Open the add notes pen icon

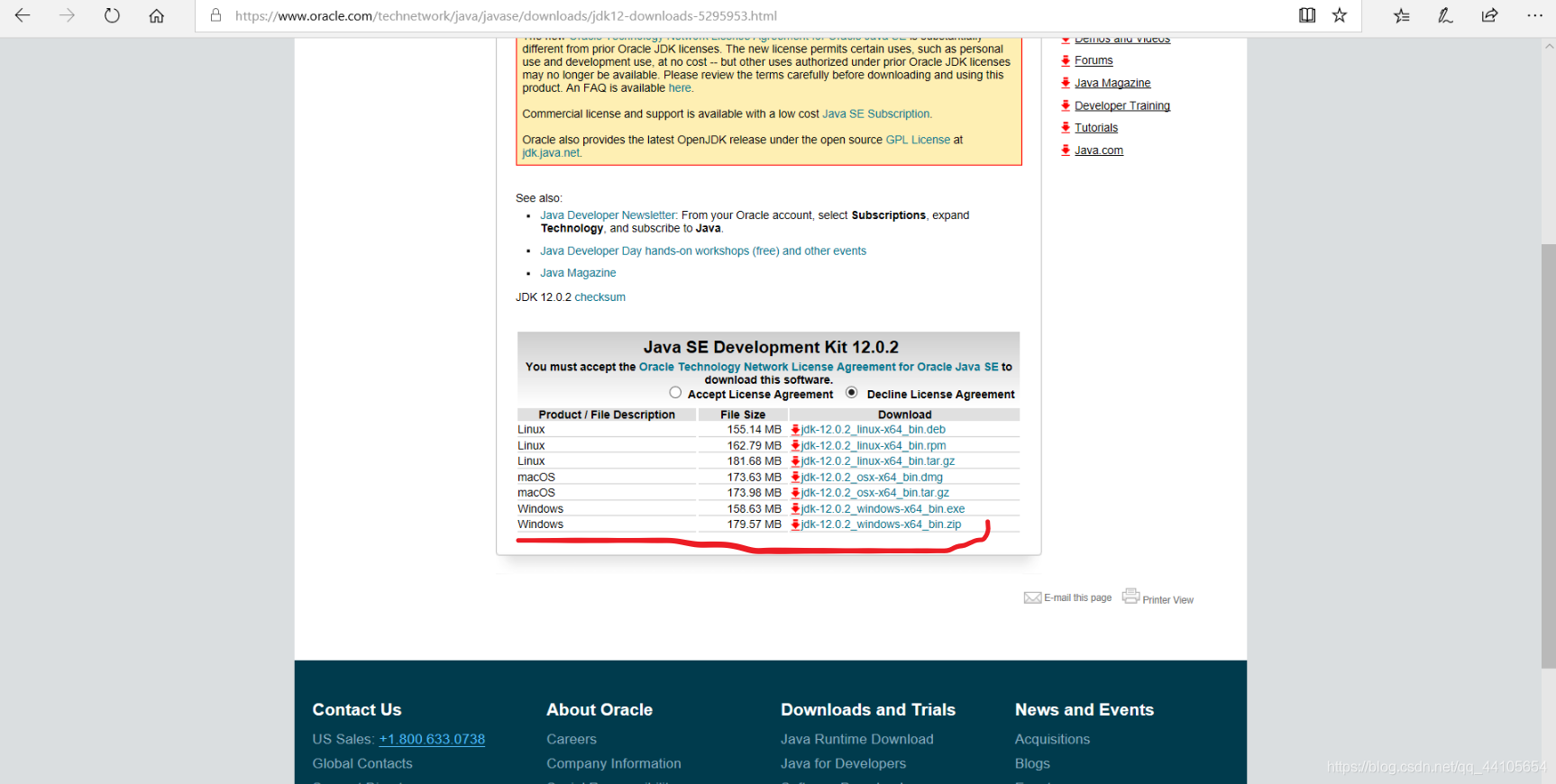coord(1445,15)
